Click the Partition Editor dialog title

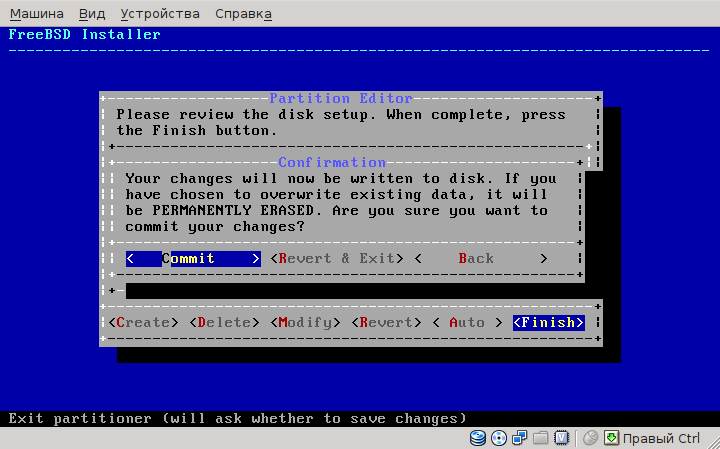(x=341, y=98)
